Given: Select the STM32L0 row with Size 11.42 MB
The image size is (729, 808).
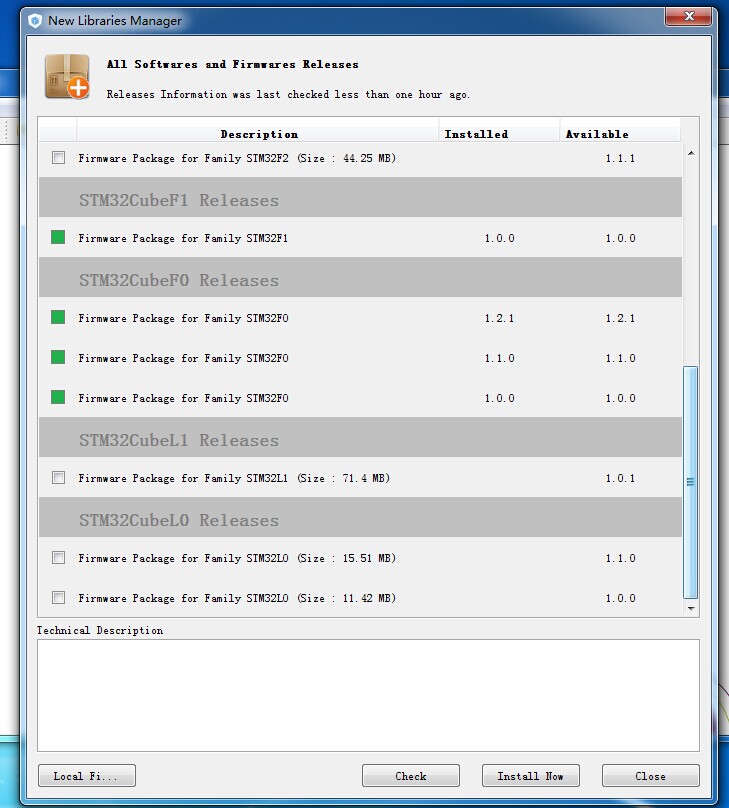Looking at the screenshot, I should pos(237,598).
